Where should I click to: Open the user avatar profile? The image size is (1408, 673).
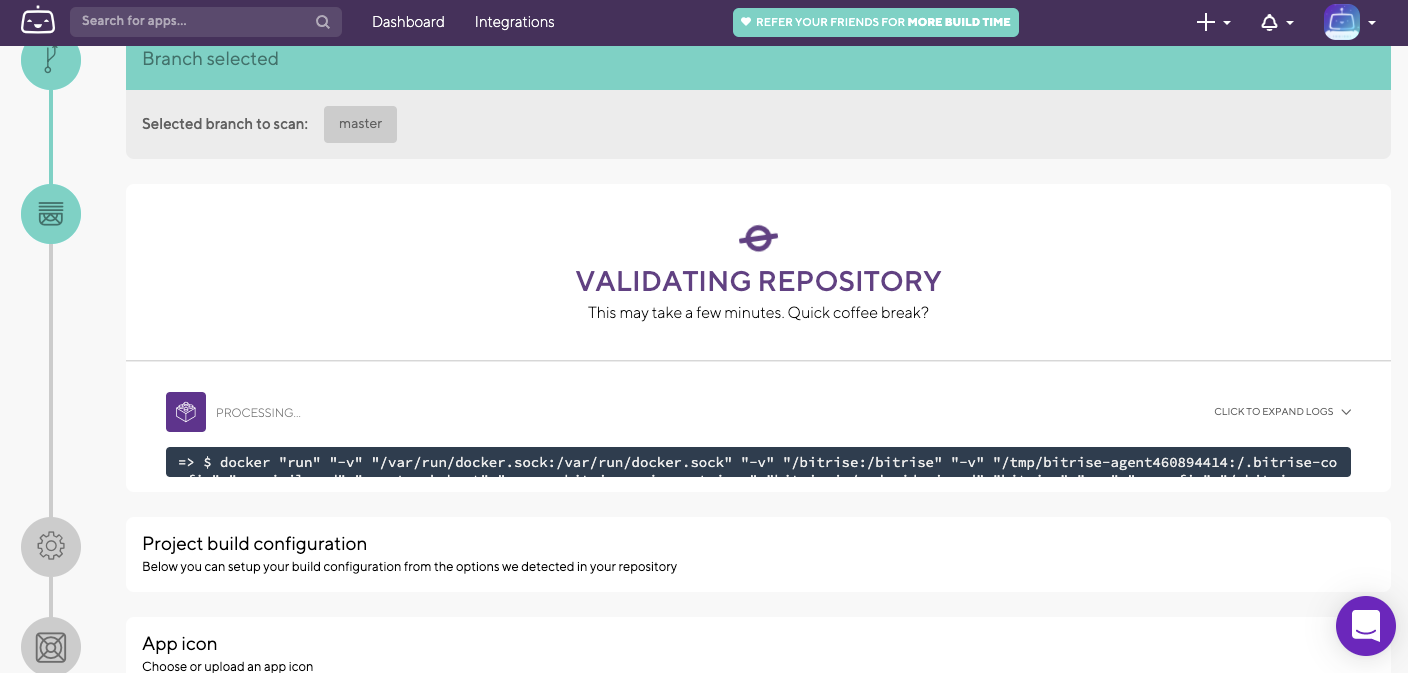(1342, 22)
